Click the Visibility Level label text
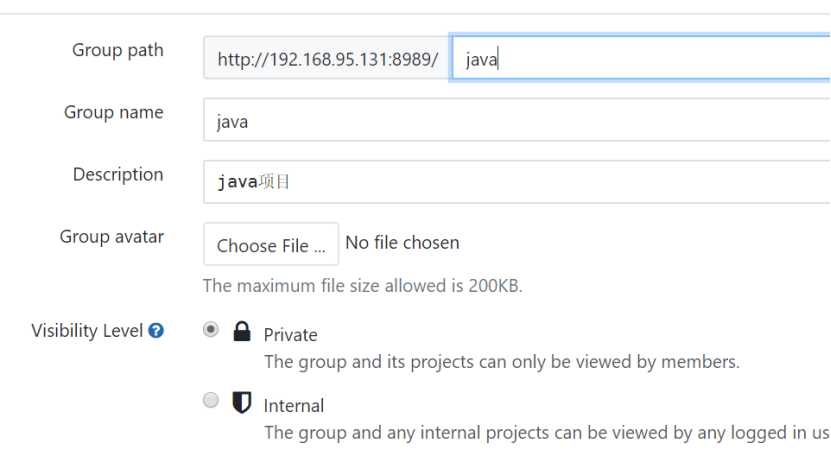This screenshot has height=457, width=831. point(87,331)
